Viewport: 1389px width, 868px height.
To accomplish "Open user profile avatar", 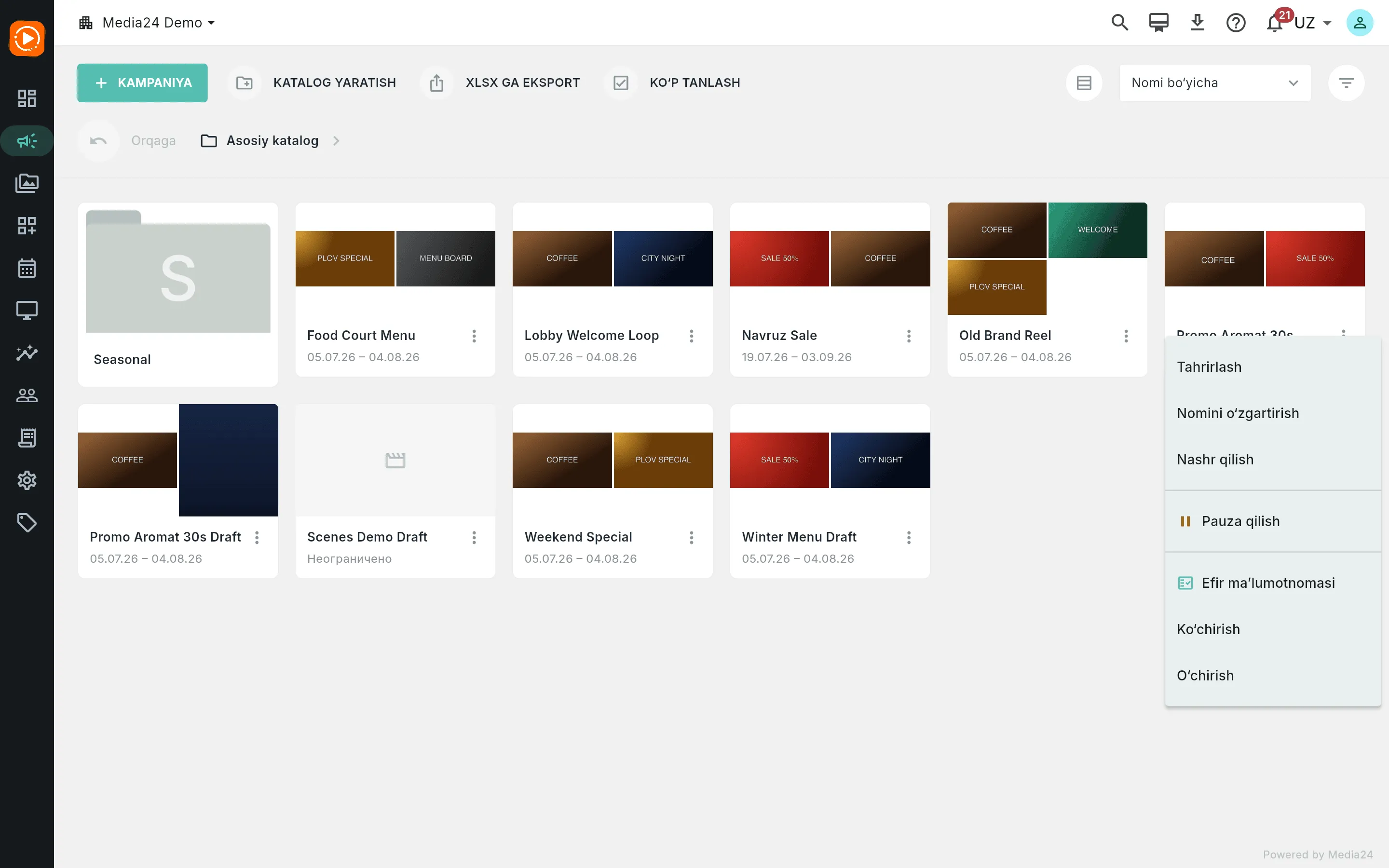I will tap(1360, 22).
